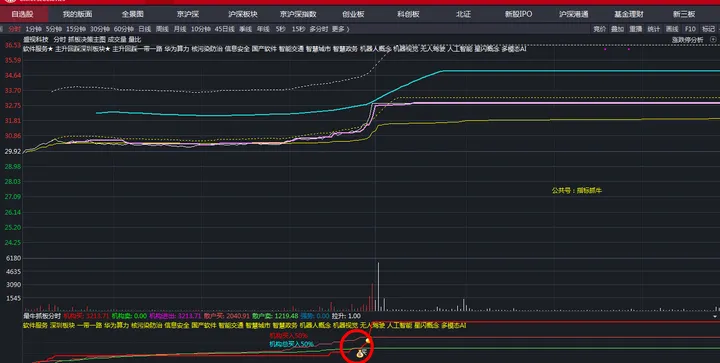This screenshot has width=720, height=363.
Task: Open 基金理财 tab
Action: 629,14
